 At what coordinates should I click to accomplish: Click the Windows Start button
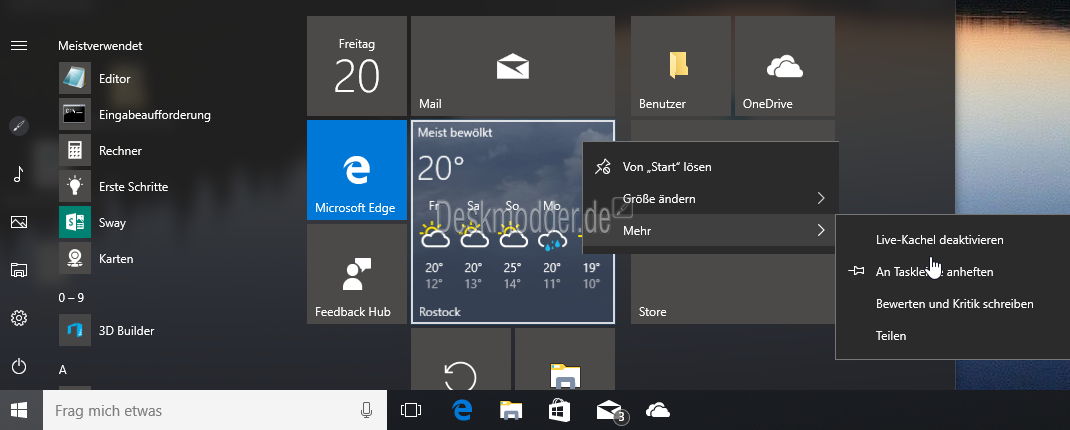pyautogui.click(x=19, y=410)
